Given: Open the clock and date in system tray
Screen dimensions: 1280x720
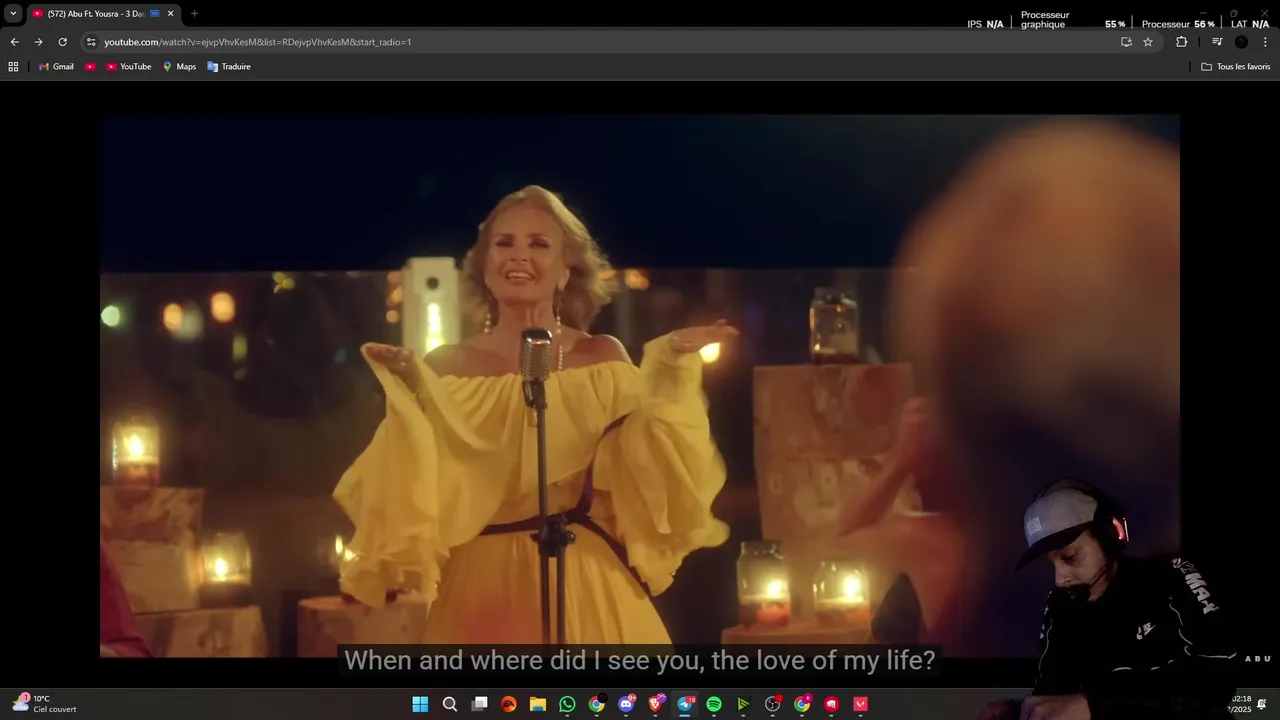Looking at the screenshot, I should pos(1240,704).
